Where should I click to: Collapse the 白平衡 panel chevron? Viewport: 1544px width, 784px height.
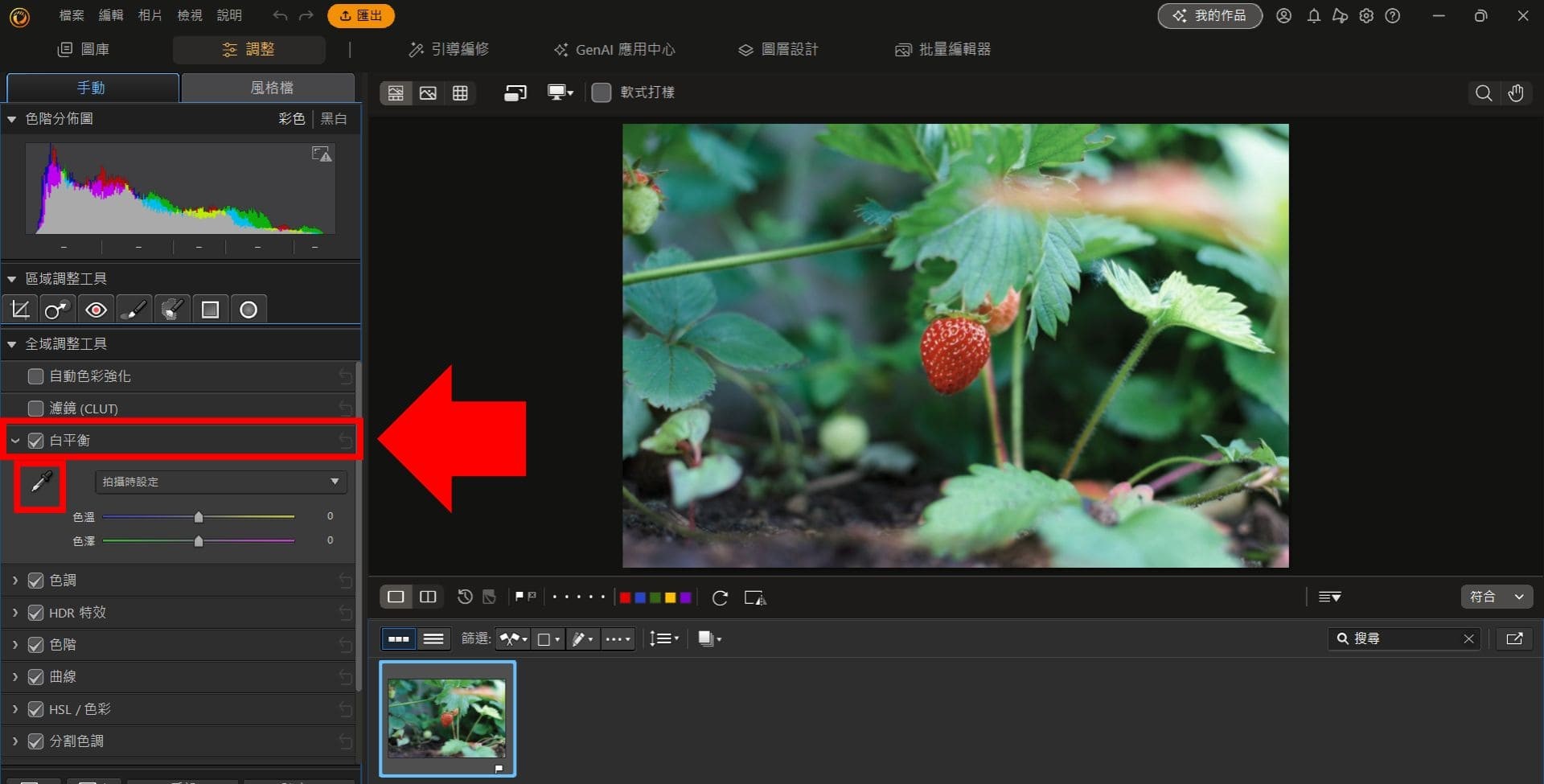coord(14,441)
